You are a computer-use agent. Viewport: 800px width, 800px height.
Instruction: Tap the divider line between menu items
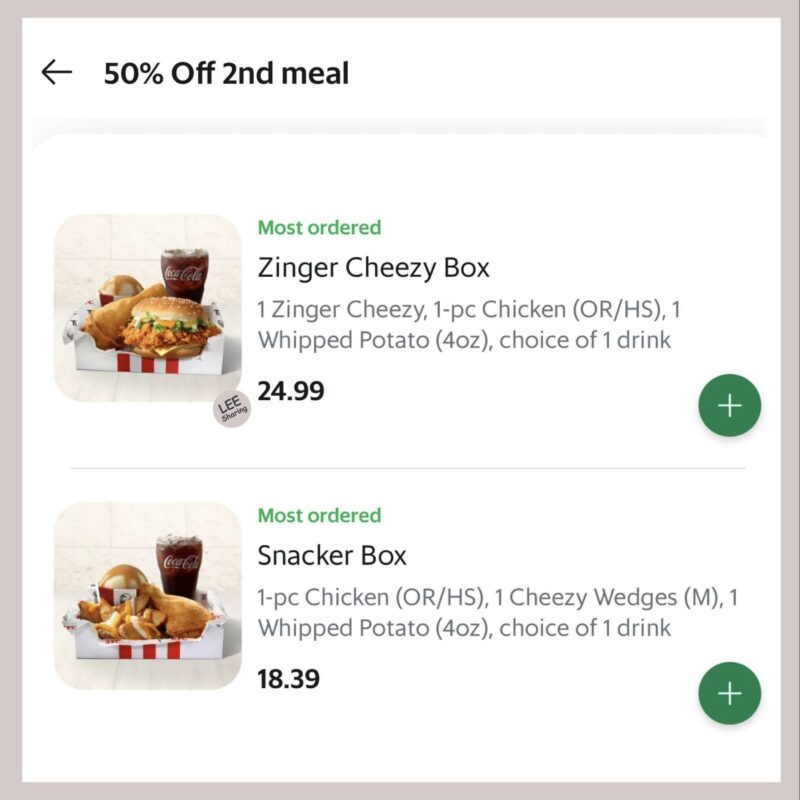407,467
